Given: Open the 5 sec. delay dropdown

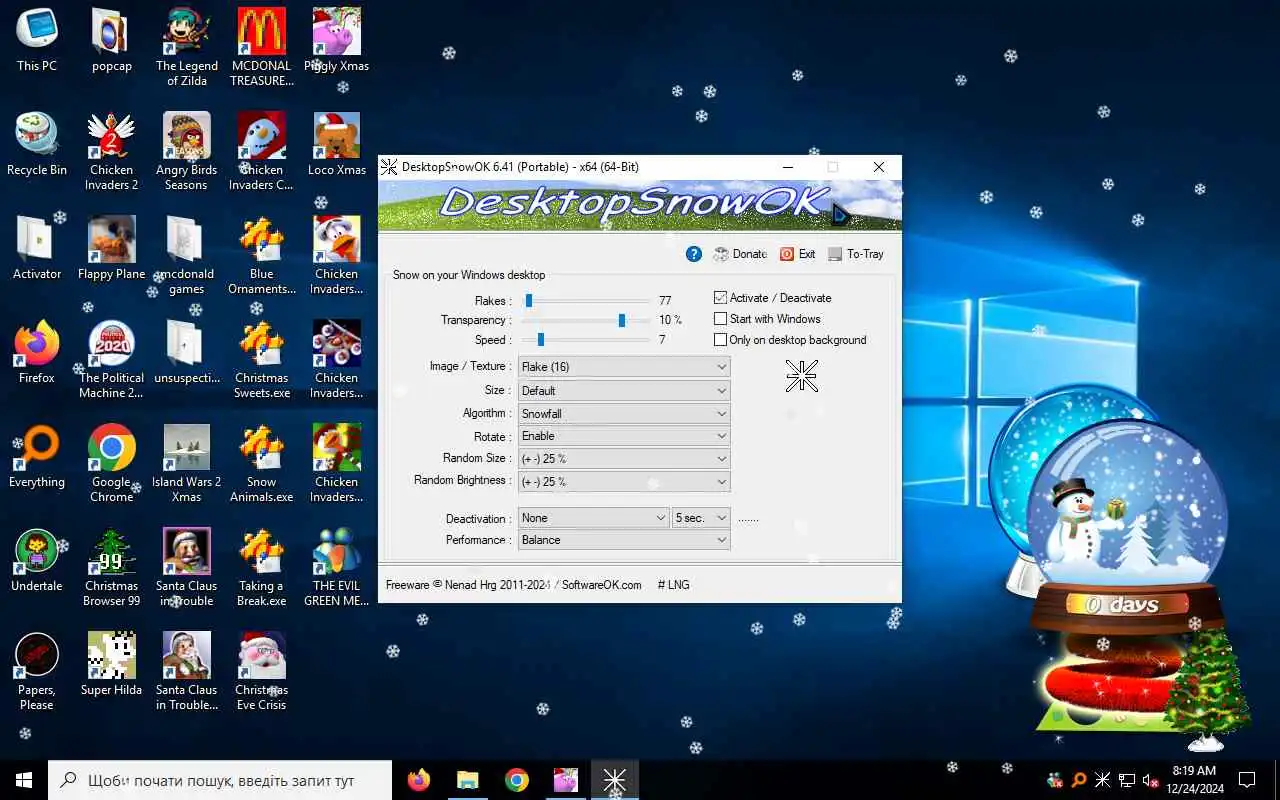Looking at the screenshot, I should point(701,518).
